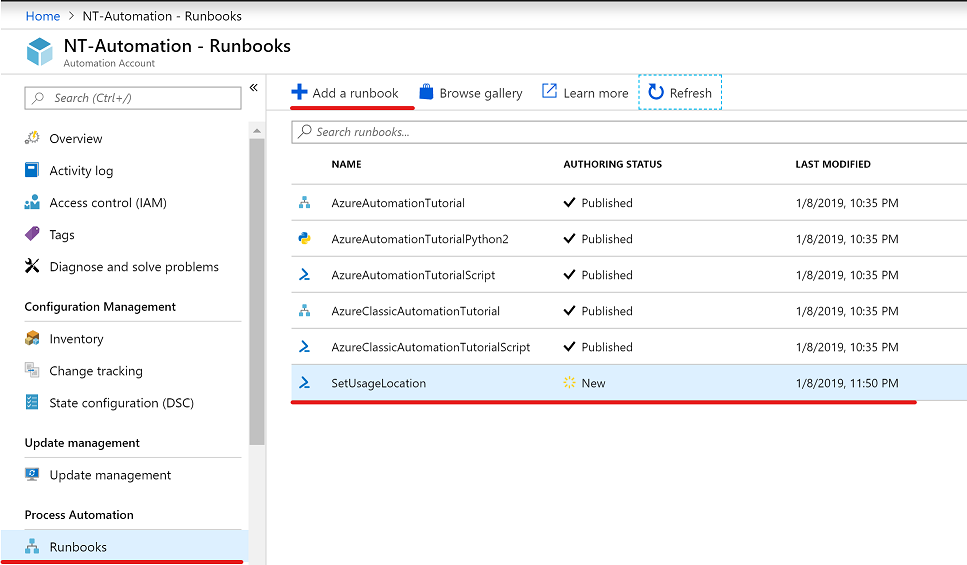The height and width of the screenshot is (565, 967).
Task: Open Access control (IAM) menu item
Action: pyautogui.click(x=108, y=202)
